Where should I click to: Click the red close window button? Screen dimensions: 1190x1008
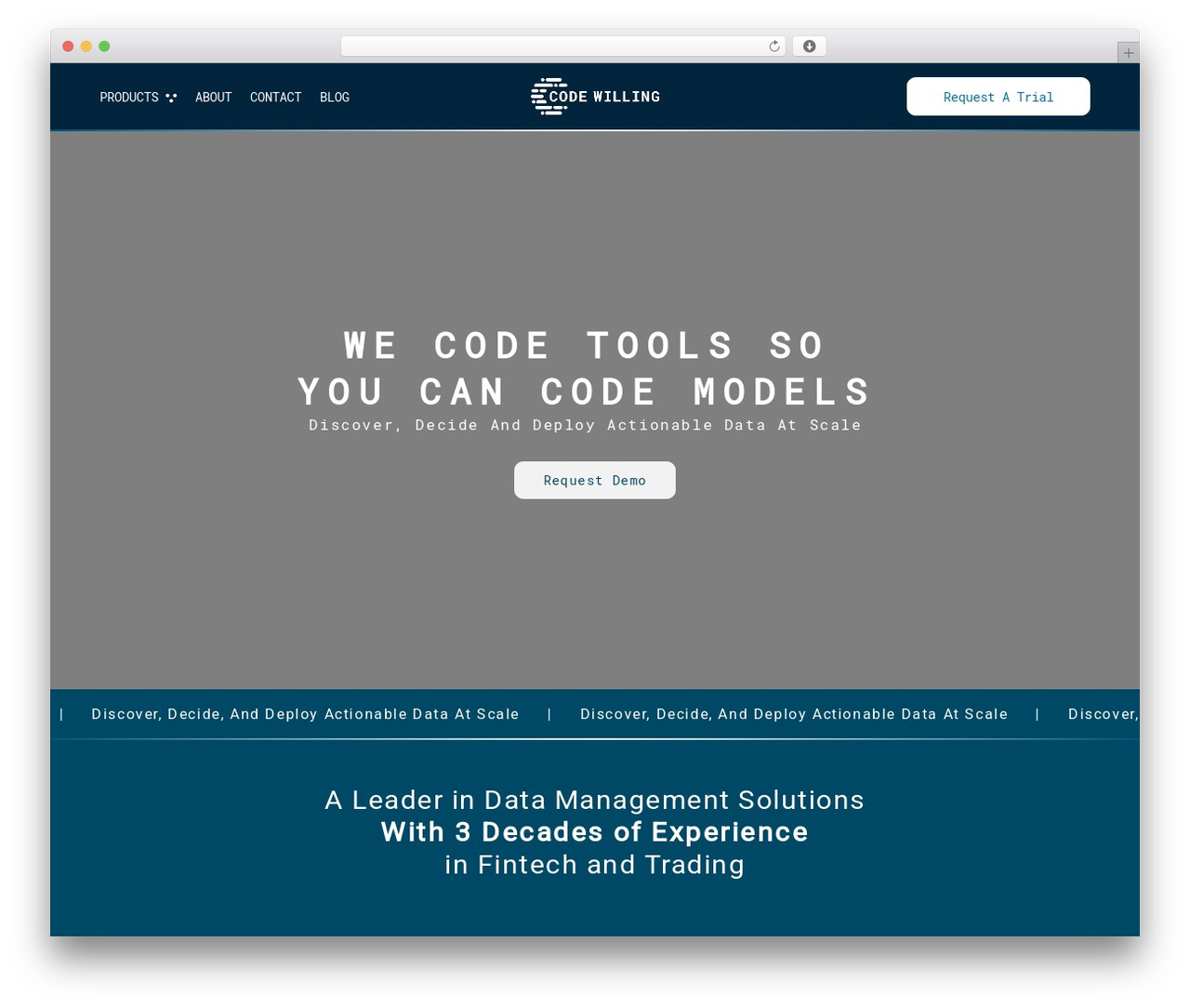coord(68,46)
